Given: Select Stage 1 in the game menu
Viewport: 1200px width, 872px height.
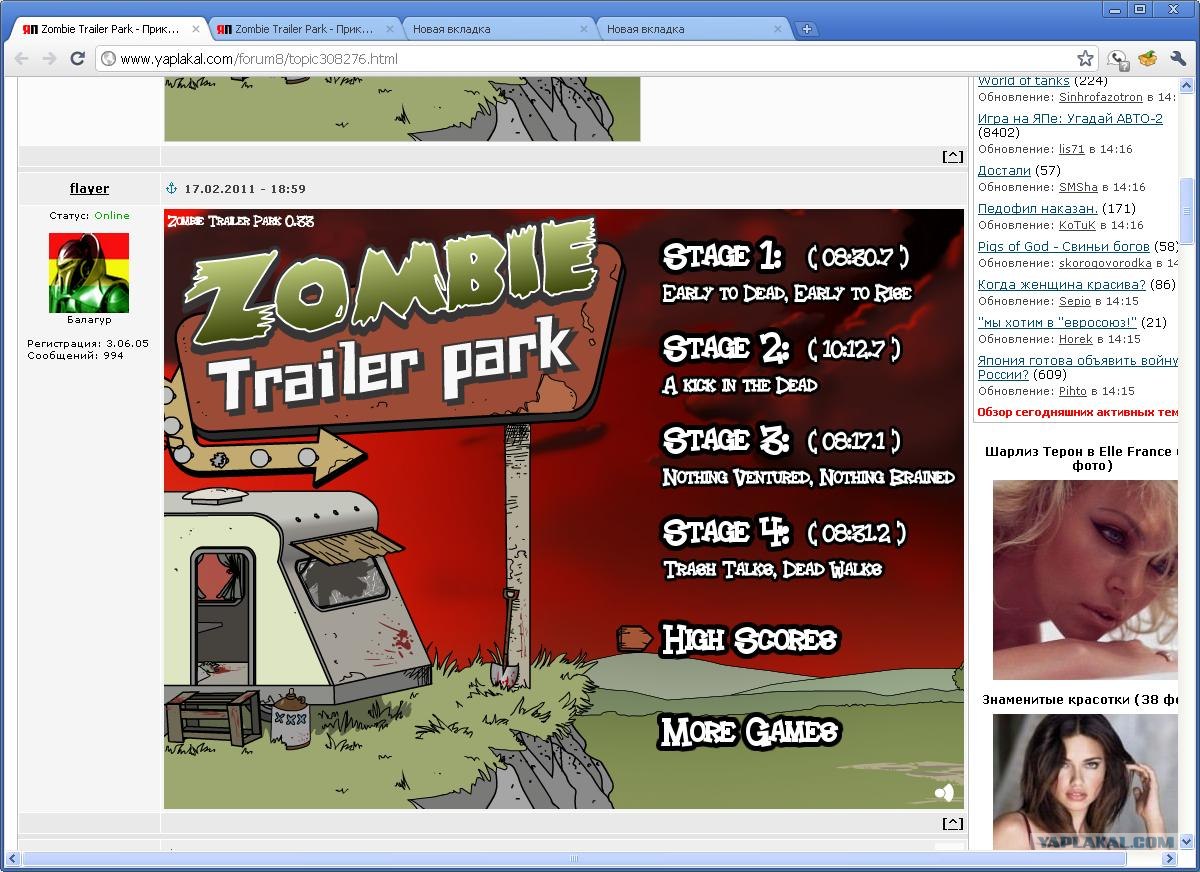Looking at the screenshot, I should 723,257.
